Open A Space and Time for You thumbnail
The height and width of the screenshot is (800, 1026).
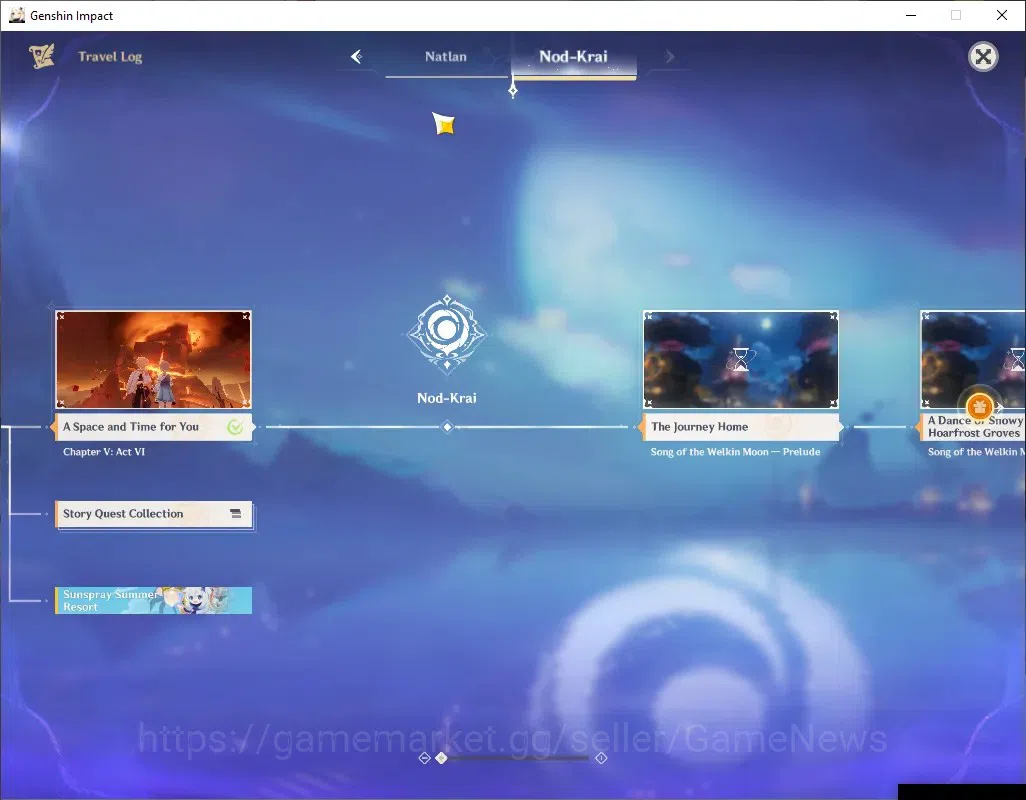point(153,360)
